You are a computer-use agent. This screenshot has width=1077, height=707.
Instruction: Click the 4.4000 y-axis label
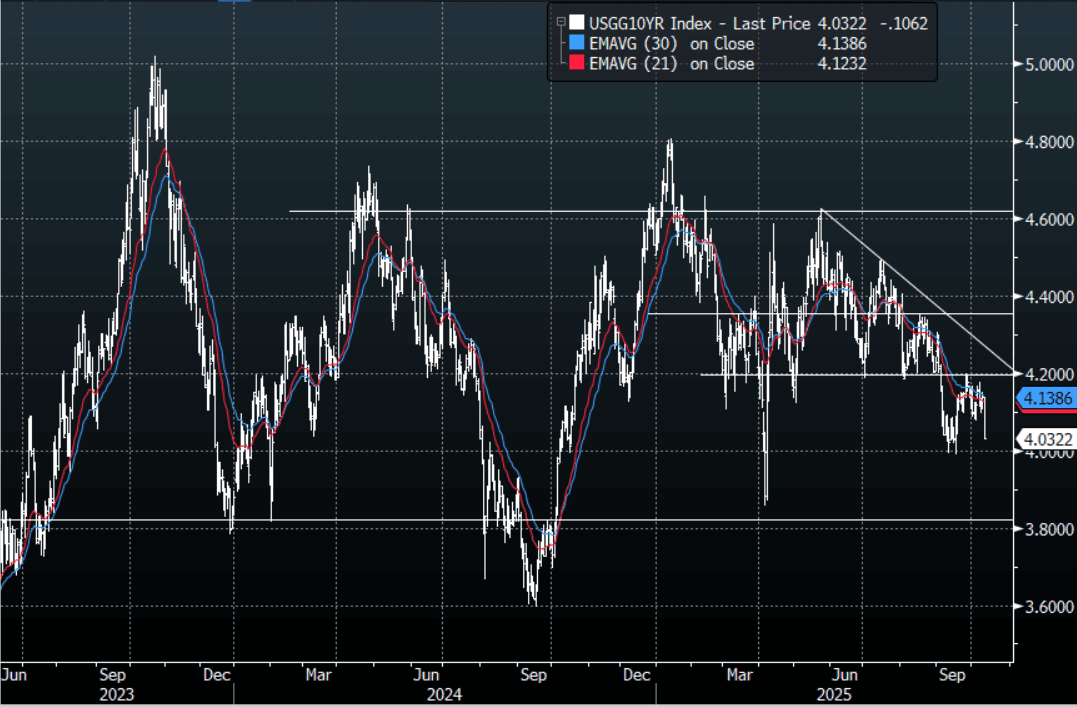(x=1046, y=297)
